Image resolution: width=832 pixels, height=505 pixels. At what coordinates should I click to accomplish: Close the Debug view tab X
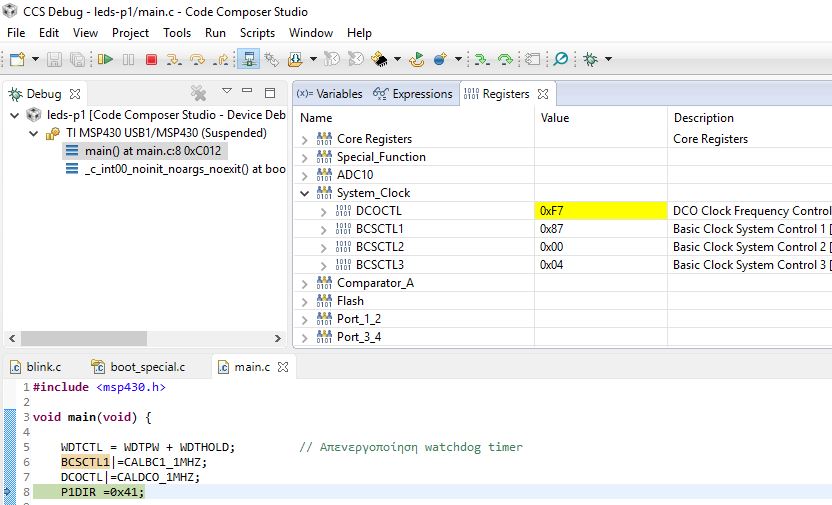pyautogui.click(x=75, y=94)
